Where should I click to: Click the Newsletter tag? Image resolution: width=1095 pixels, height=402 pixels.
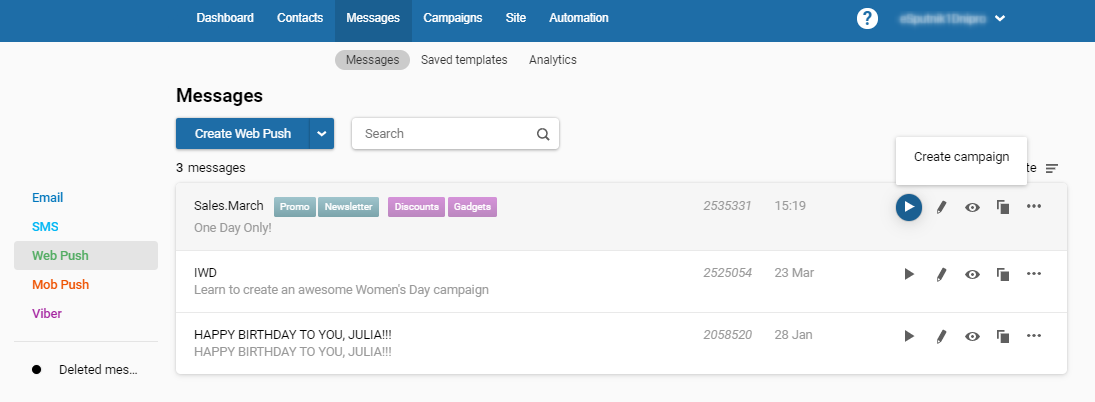click(348, 207)
